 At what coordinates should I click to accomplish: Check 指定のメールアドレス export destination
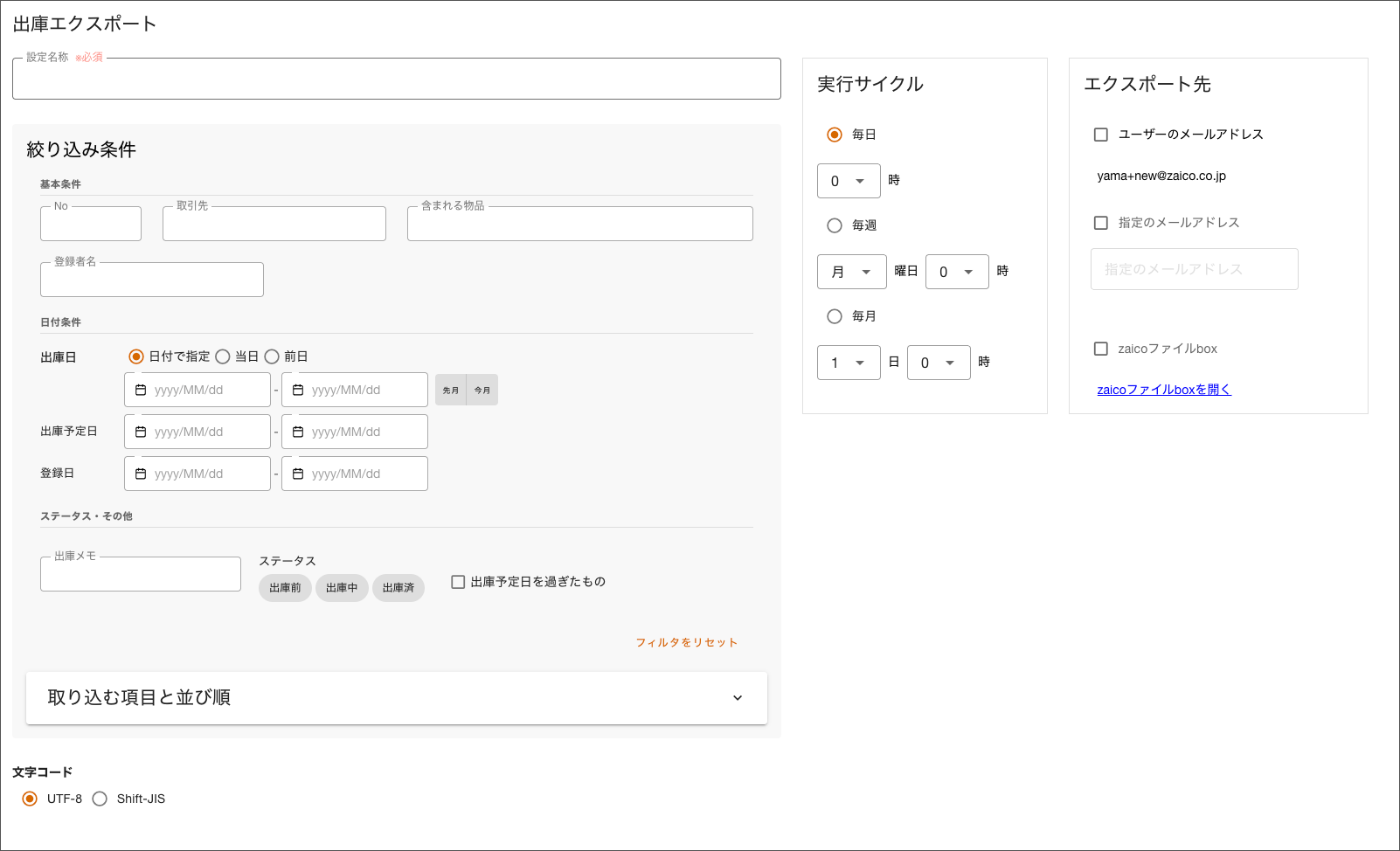pos(1101,223)
